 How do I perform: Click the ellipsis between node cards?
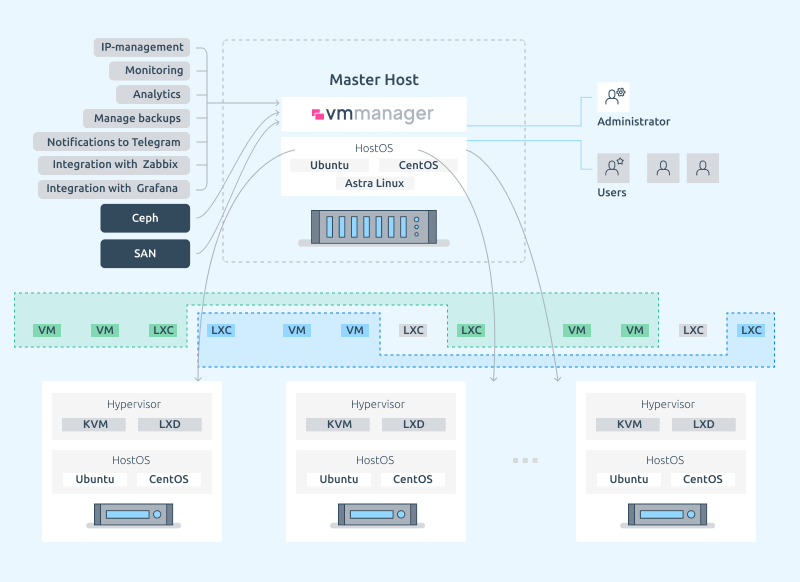pos(525,461)
